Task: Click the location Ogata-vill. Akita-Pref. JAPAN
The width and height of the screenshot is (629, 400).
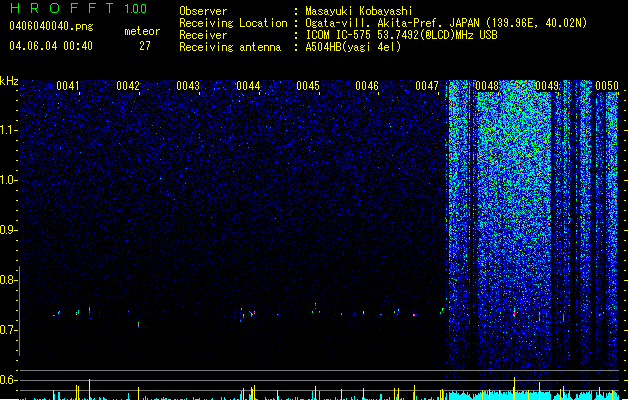Action: [393, 23]
